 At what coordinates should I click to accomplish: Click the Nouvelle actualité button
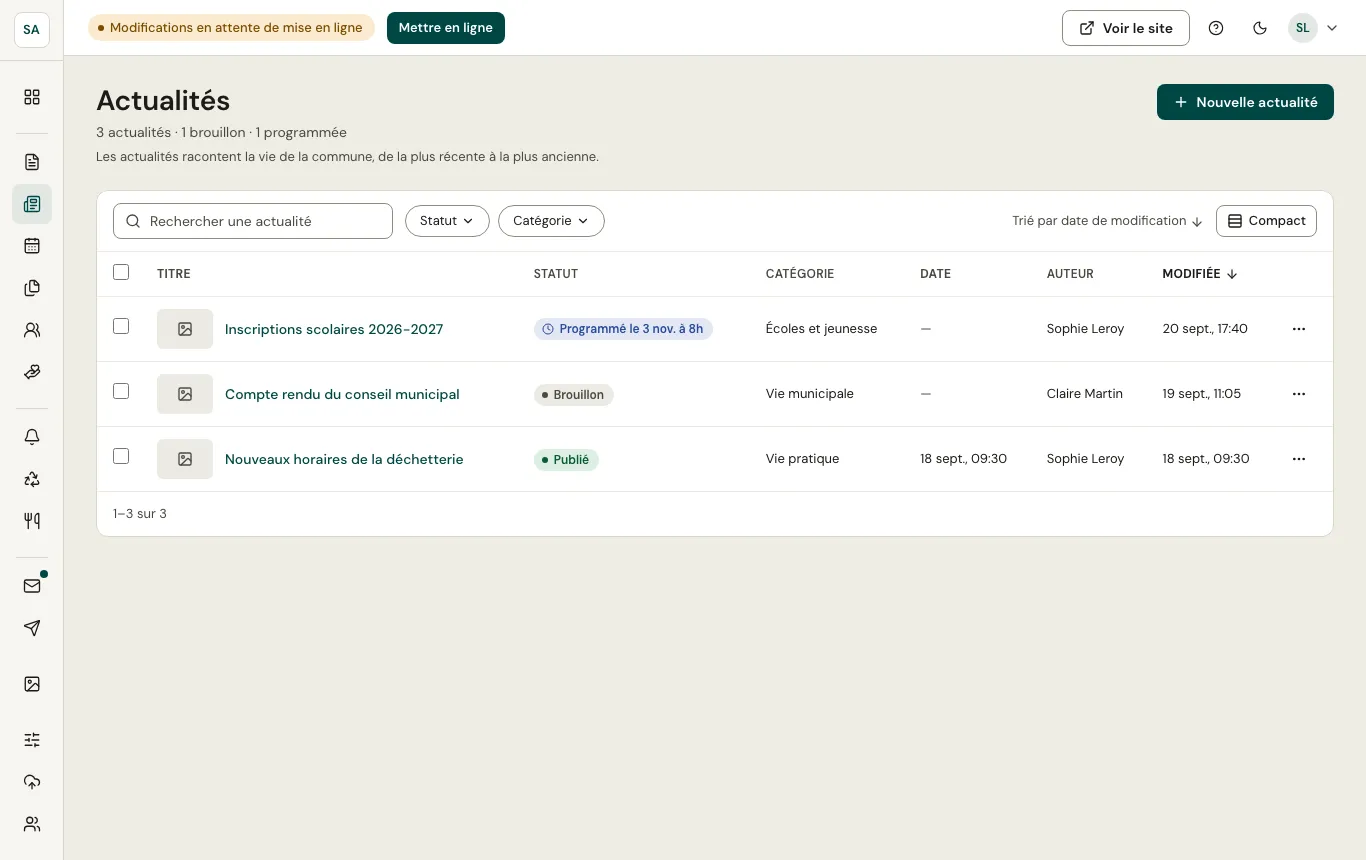coord(1245,102)
